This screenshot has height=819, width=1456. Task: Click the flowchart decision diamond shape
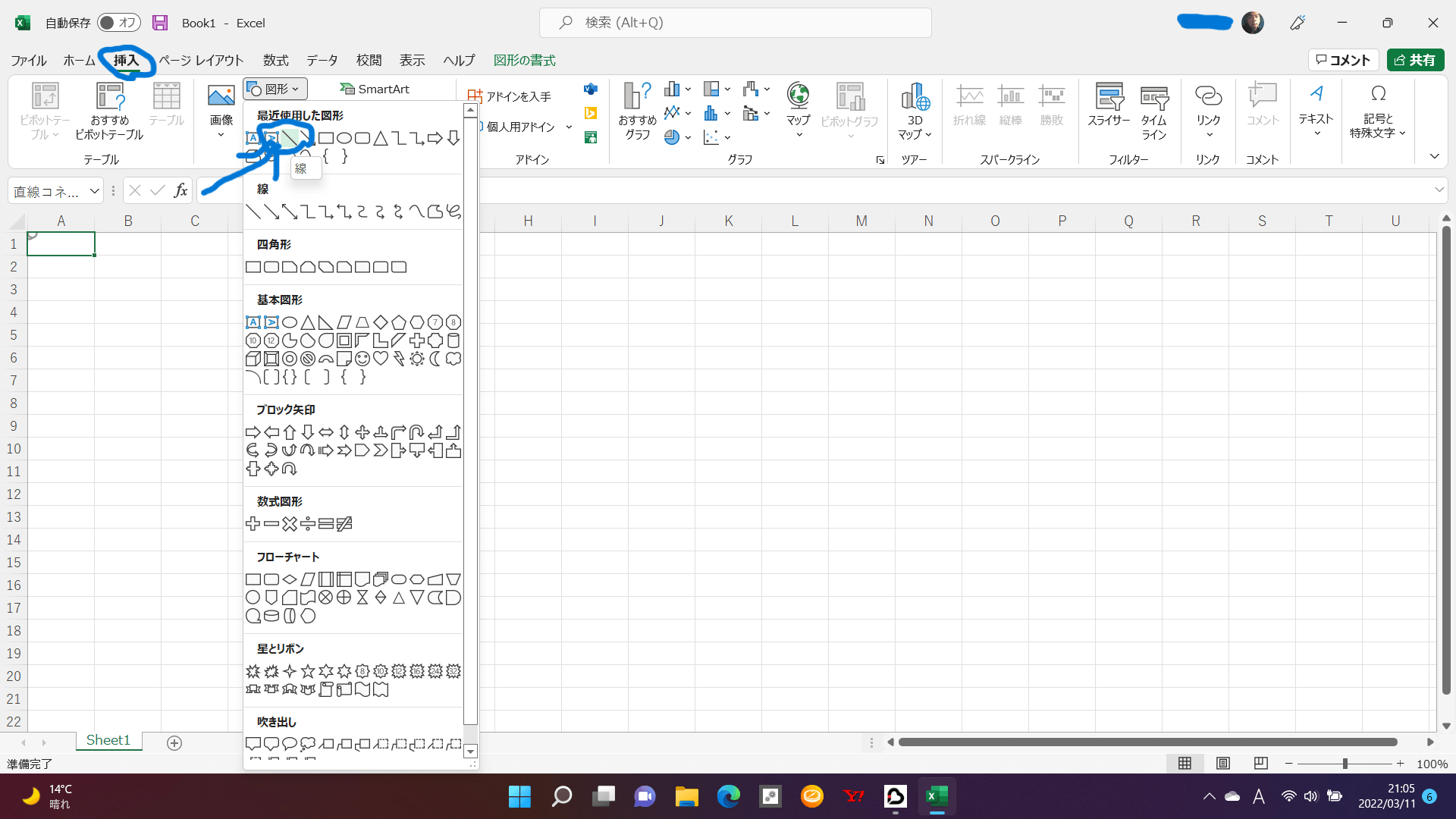[x=290, y=579]
